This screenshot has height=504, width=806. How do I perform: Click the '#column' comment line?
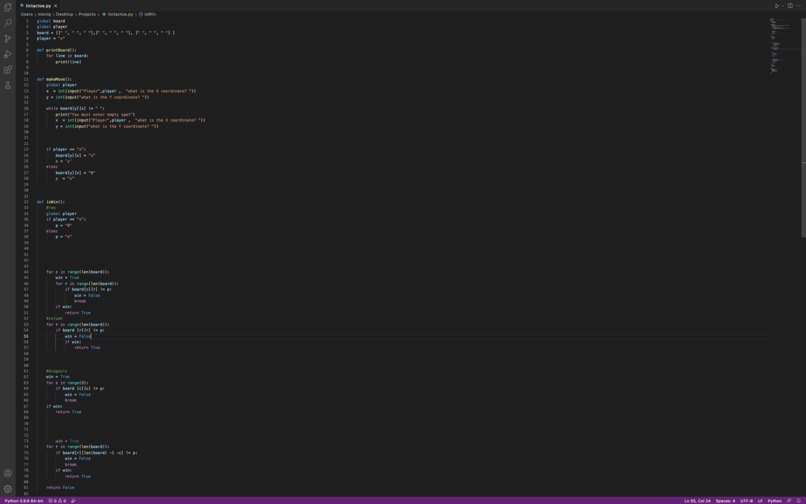tap(54, 318)
